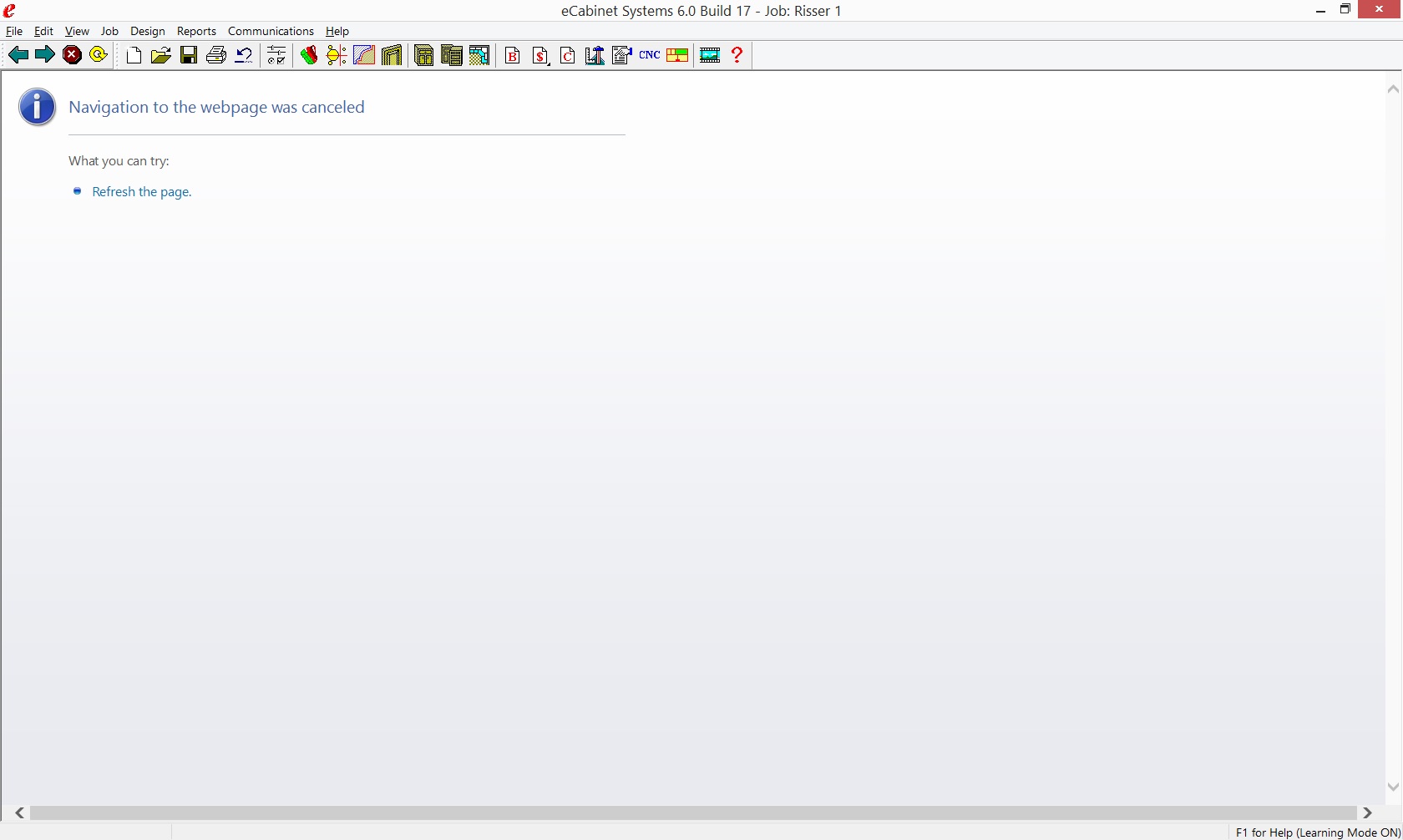Open the Design menu

click(x=147, y=31)
